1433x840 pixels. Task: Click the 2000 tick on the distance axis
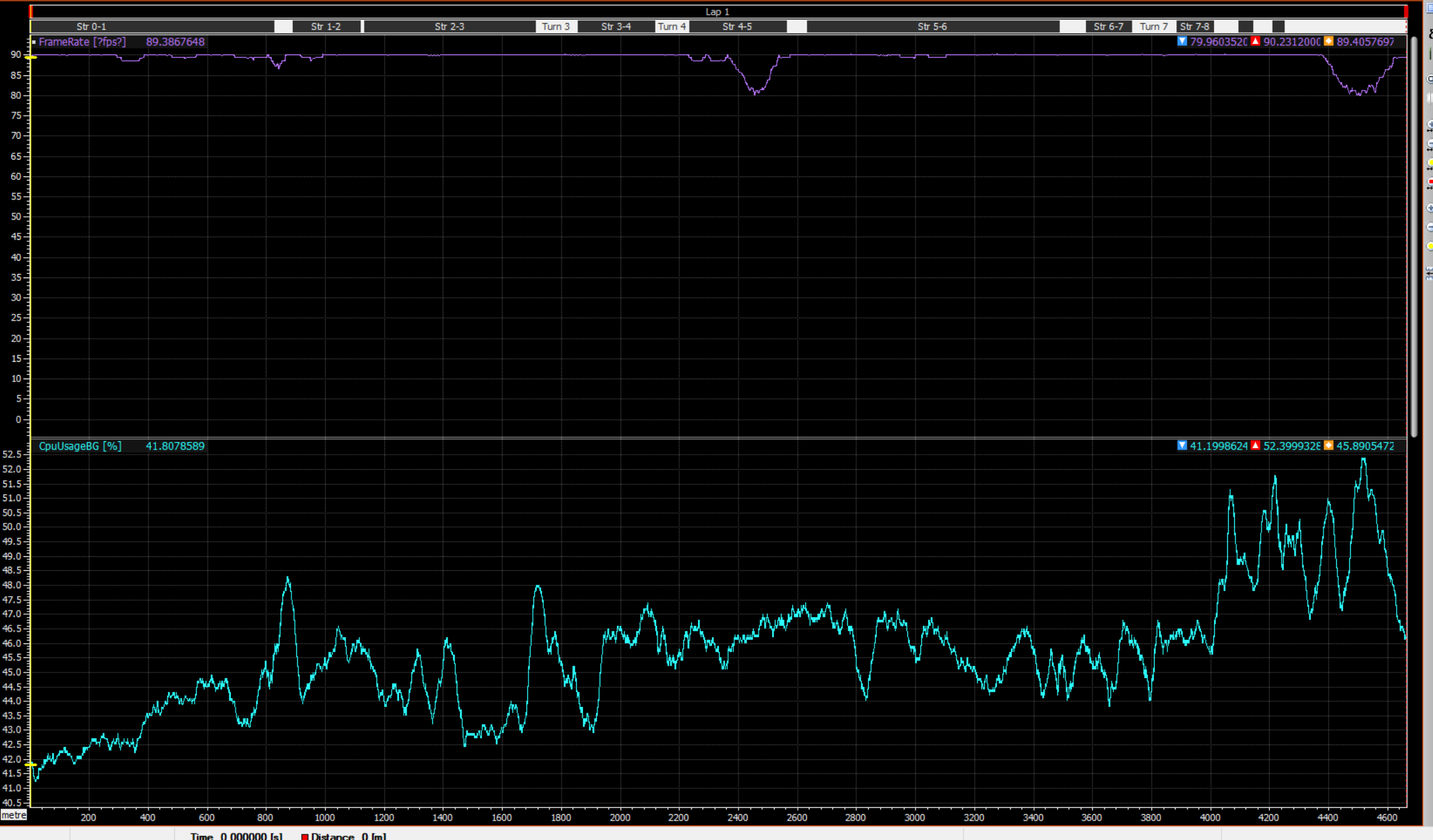(x=620, y=818)
